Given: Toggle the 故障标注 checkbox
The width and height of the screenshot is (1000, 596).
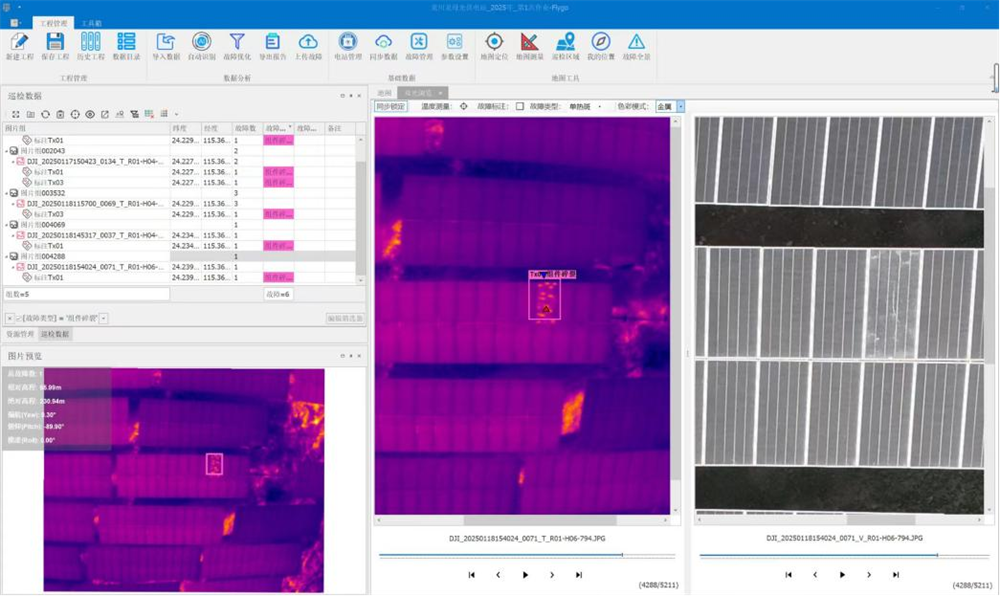Looking at the screenshot, I should point(520,106).
